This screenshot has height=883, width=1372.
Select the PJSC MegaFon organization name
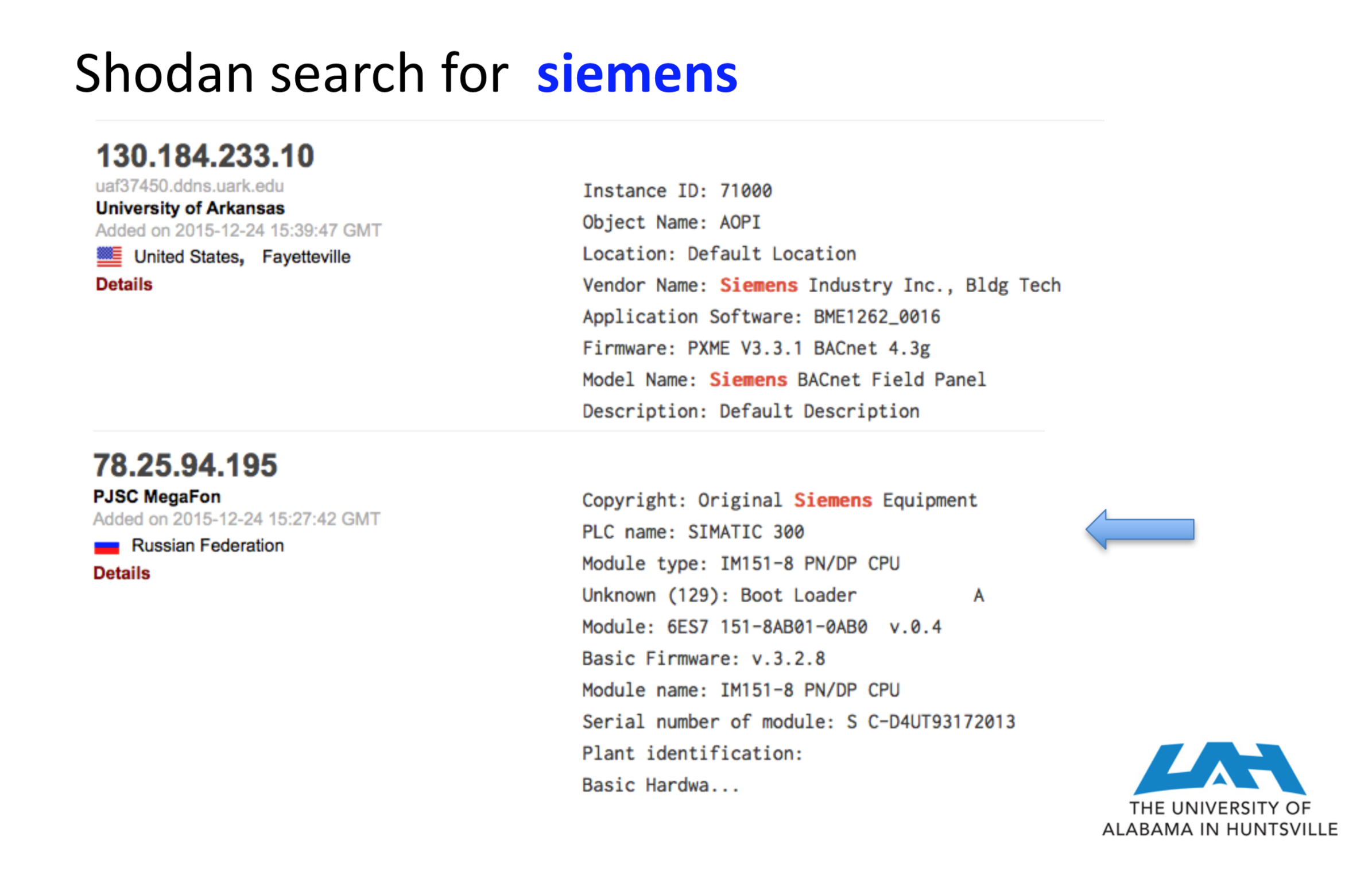coord(157,497)
